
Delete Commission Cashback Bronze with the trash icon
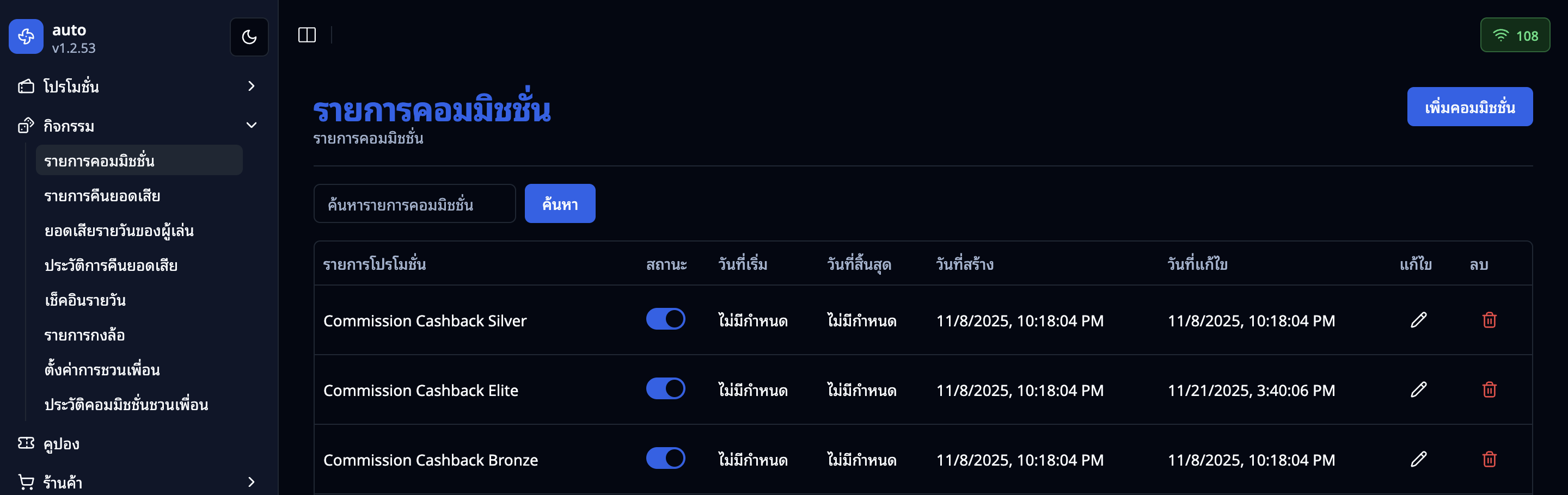pyautogui.click(x=1490, y=460)
